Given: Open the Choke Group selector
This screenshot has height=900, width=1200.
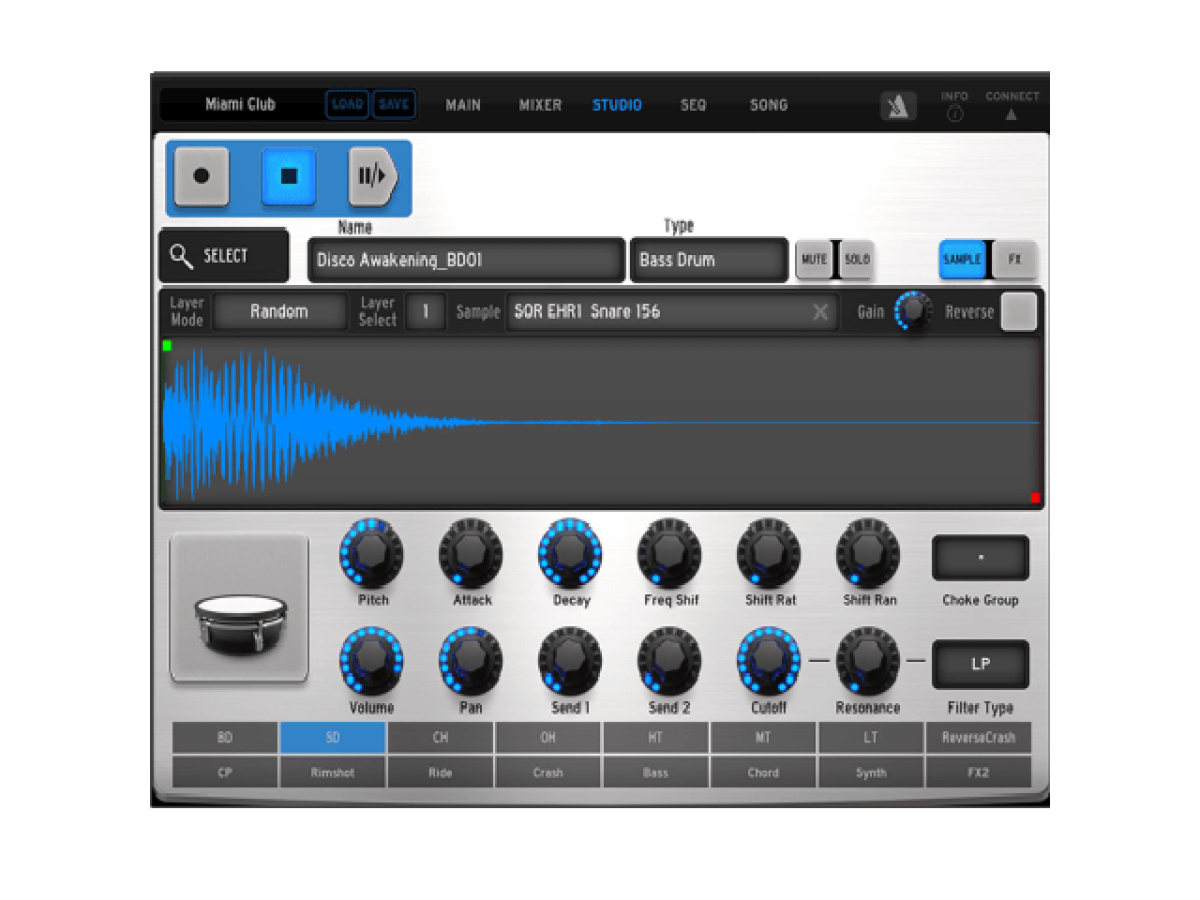Looking at the screenshot, I should click(980, 558).
